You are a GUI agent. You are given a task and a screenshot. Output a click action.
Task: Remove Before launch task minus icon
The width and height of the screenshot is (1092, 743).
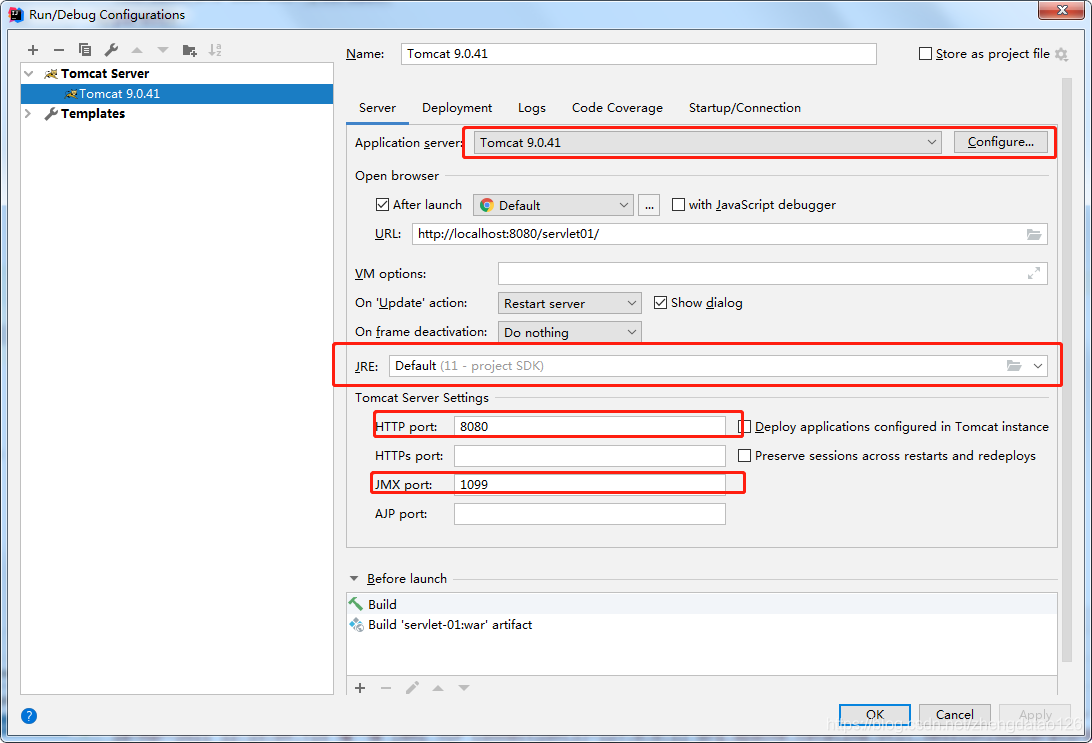386,688
